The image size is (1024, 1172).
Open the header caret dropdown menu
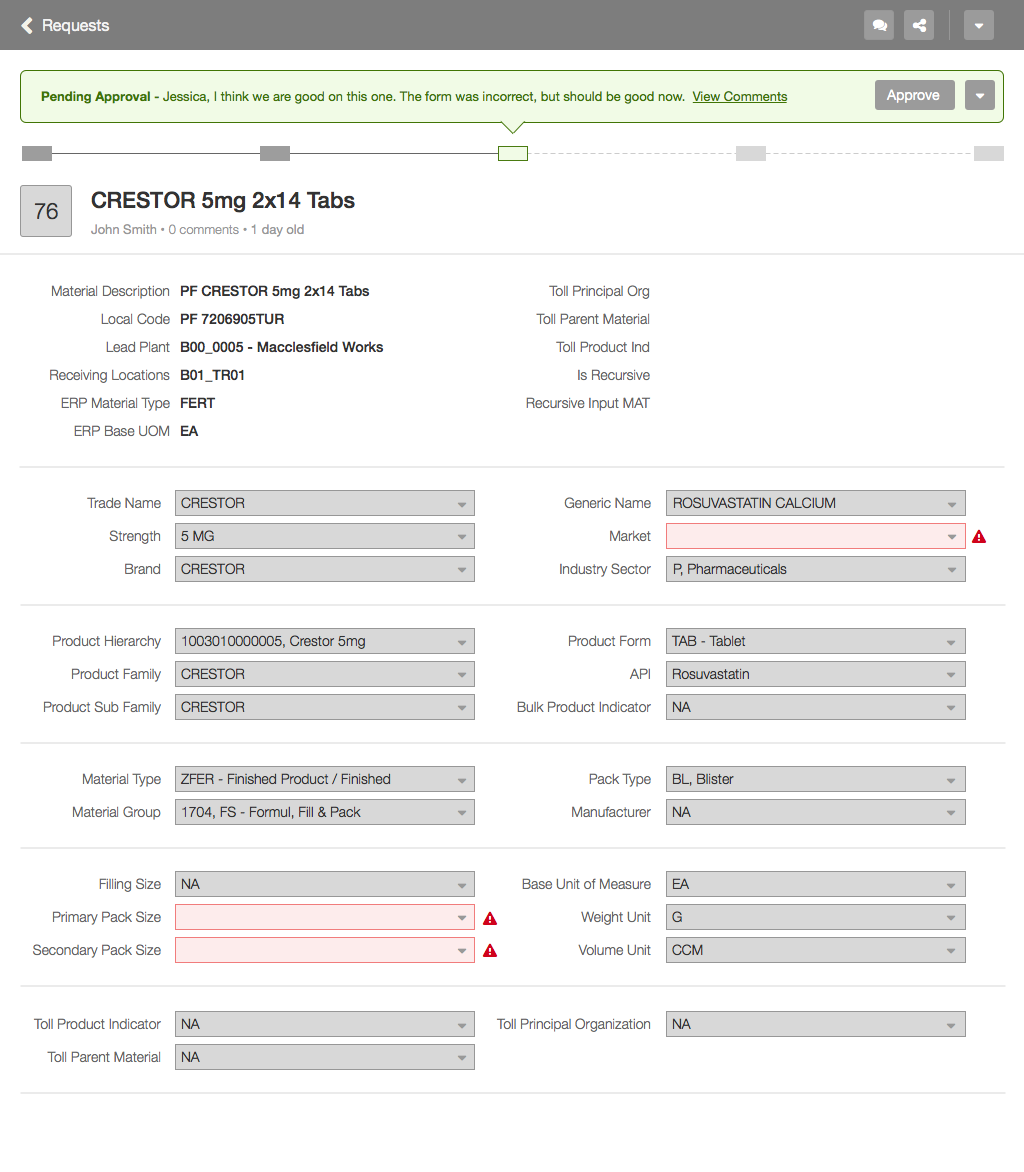979,25
